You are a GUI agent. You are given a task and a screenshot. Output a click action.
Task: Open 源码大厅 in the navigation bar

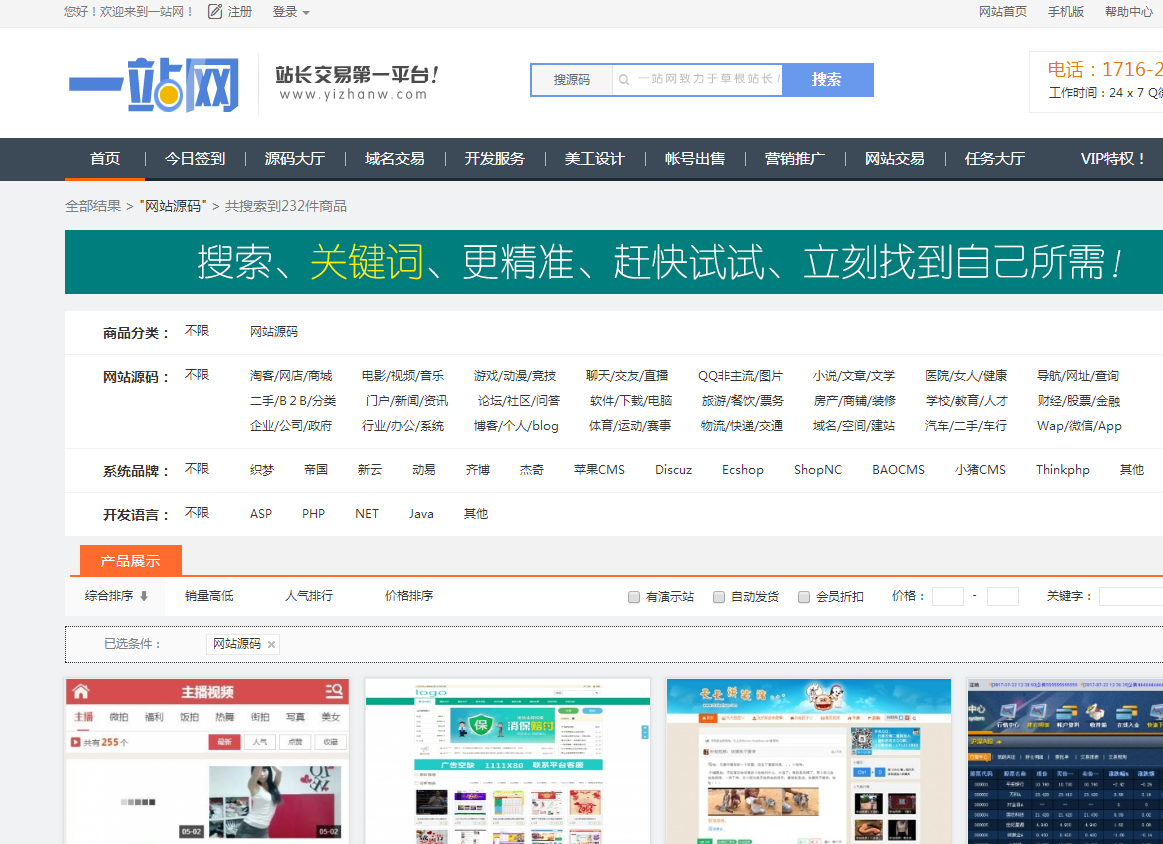click(x=295, y=159)
